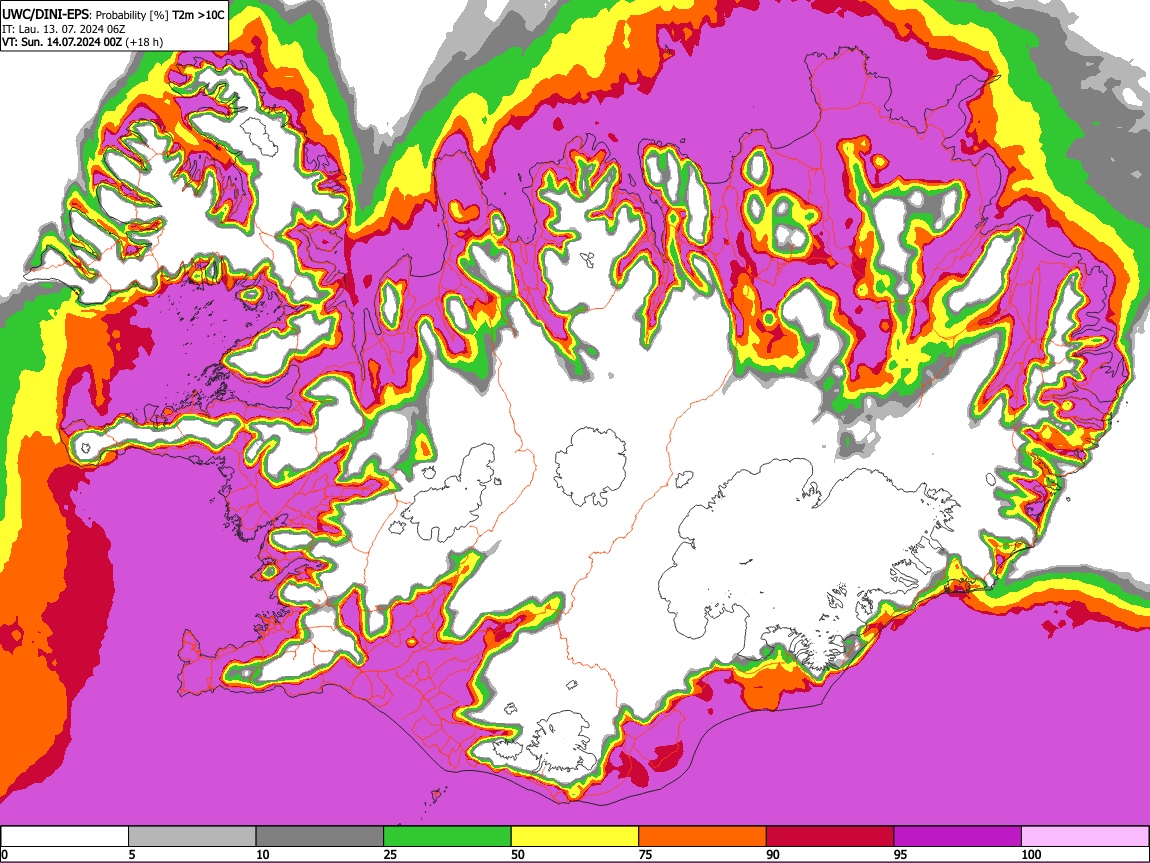Select the yellow 50–75% legend swatch
Viewport: 1150px width, 863px height.
(575, 837)
